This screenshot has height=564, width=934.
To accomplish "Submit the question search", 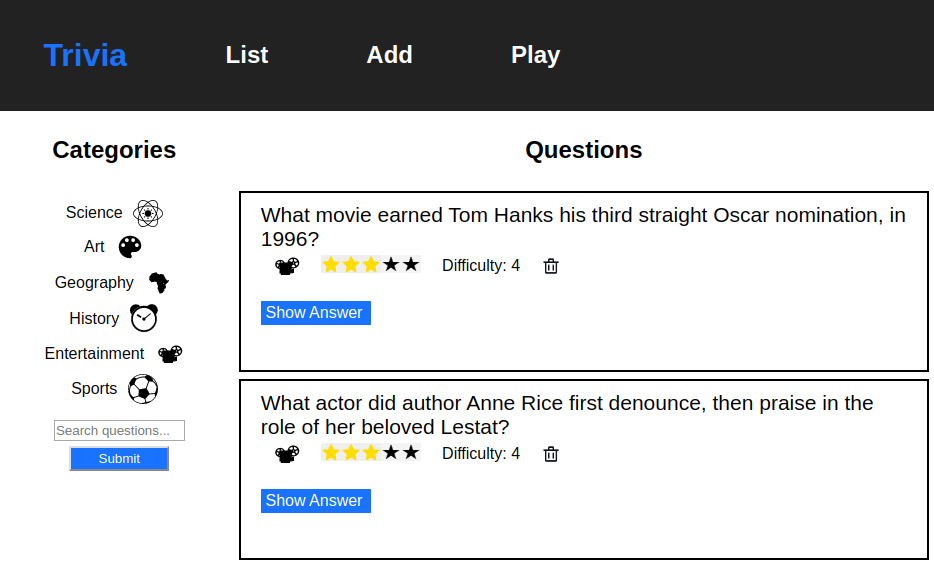I will coord(119,459).
